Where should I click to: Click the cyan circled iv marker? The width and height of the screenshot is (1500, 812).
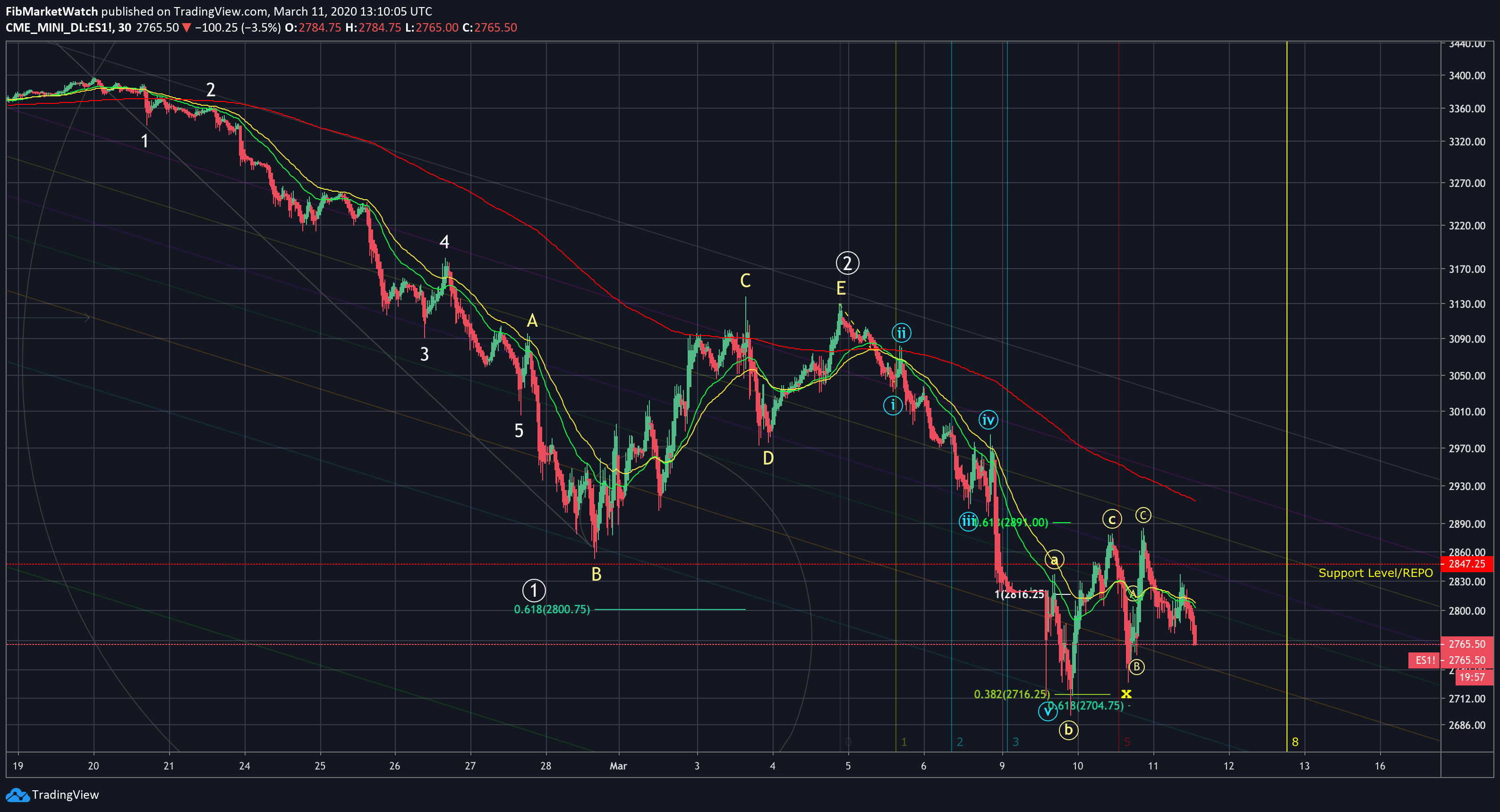988,420
